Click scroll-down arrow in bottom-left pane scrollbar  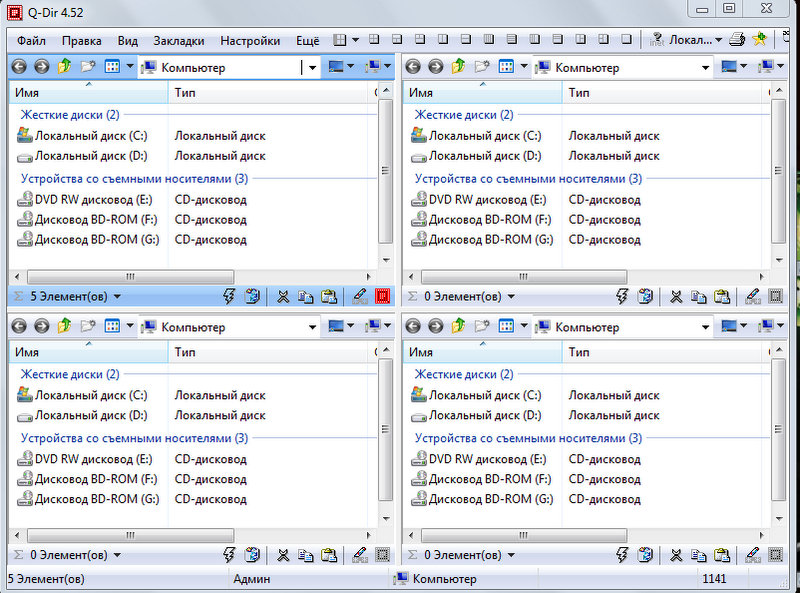pos(386,519)
